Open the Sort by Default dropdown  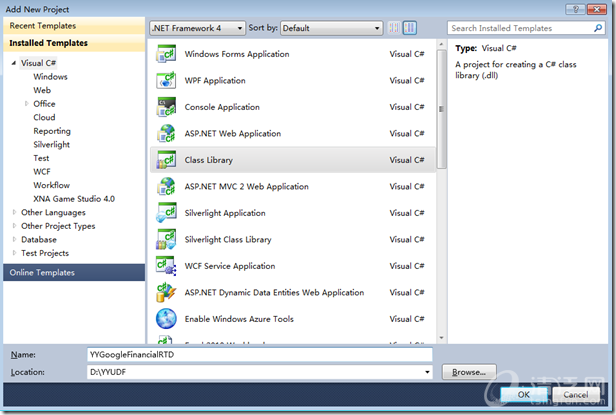coord(330,29)
